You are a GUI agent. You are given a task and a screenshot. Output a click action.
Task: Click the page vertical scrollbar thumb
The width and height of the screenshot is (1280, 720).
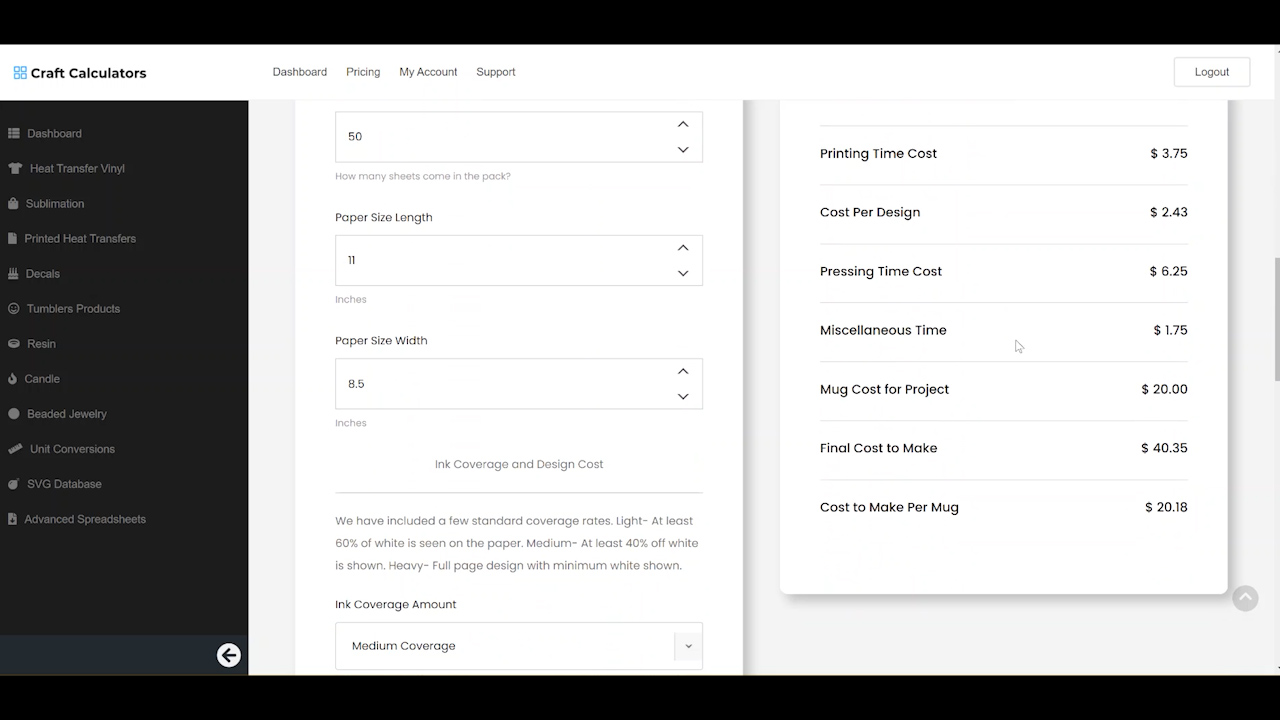coord(1276,320)
